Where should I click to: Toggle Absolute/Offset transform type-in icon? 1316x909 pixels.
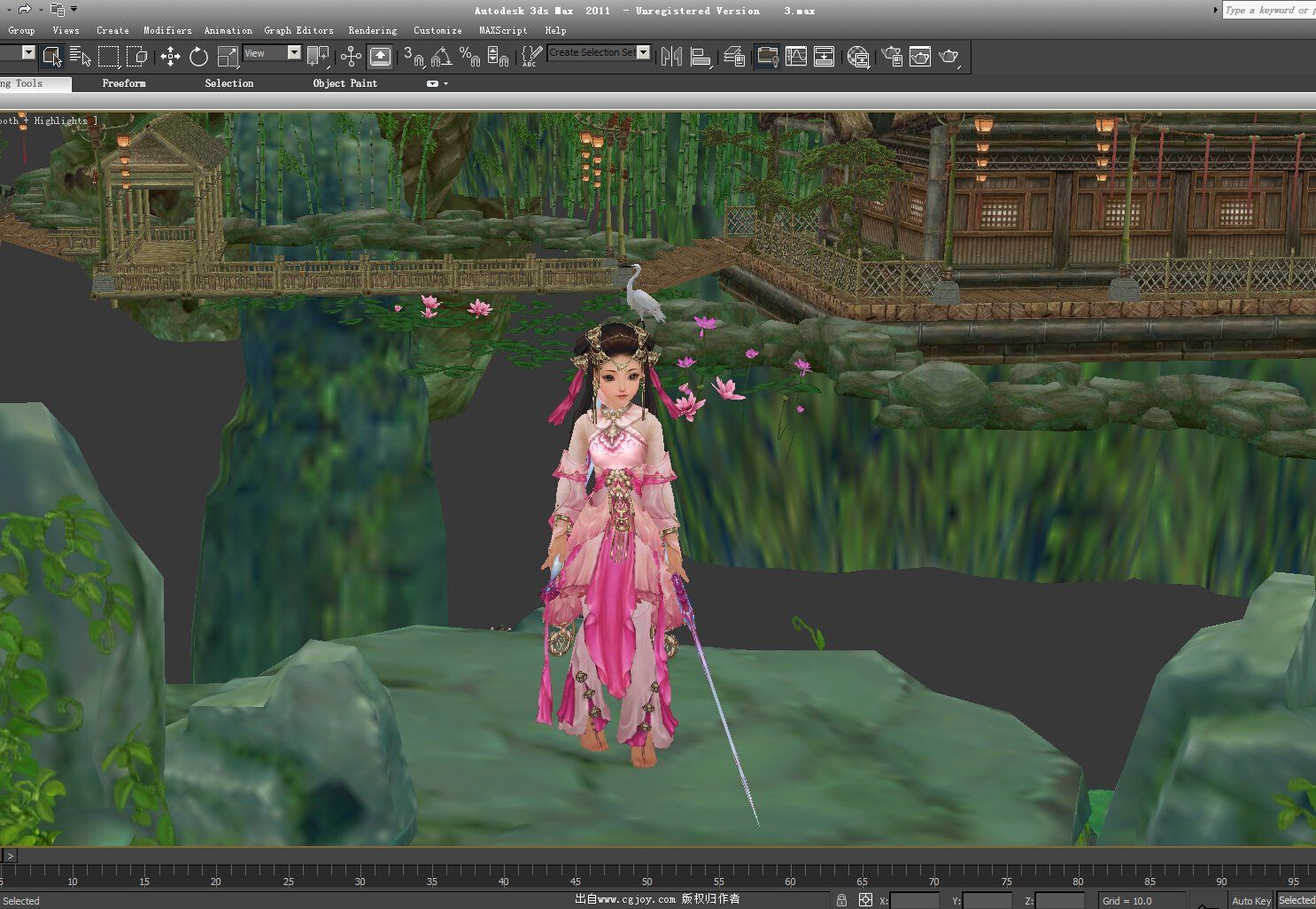(x=865, y=899)
